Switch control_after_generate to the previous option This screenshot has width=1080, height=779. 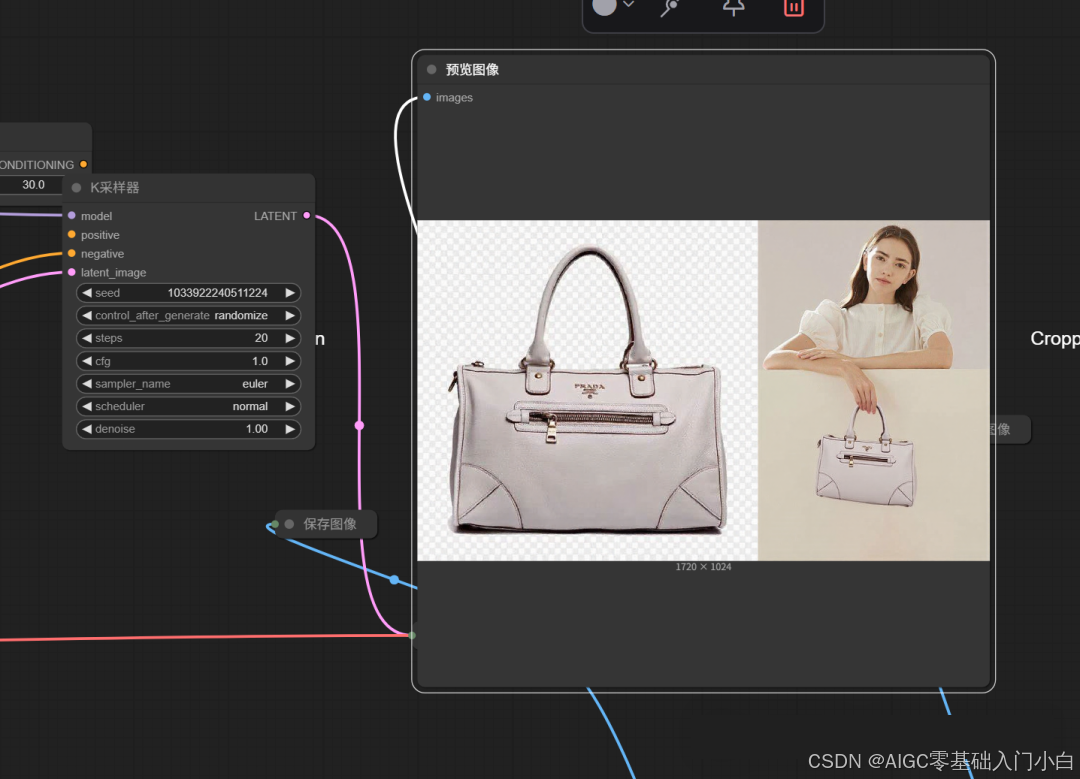(x=87, y=315)
